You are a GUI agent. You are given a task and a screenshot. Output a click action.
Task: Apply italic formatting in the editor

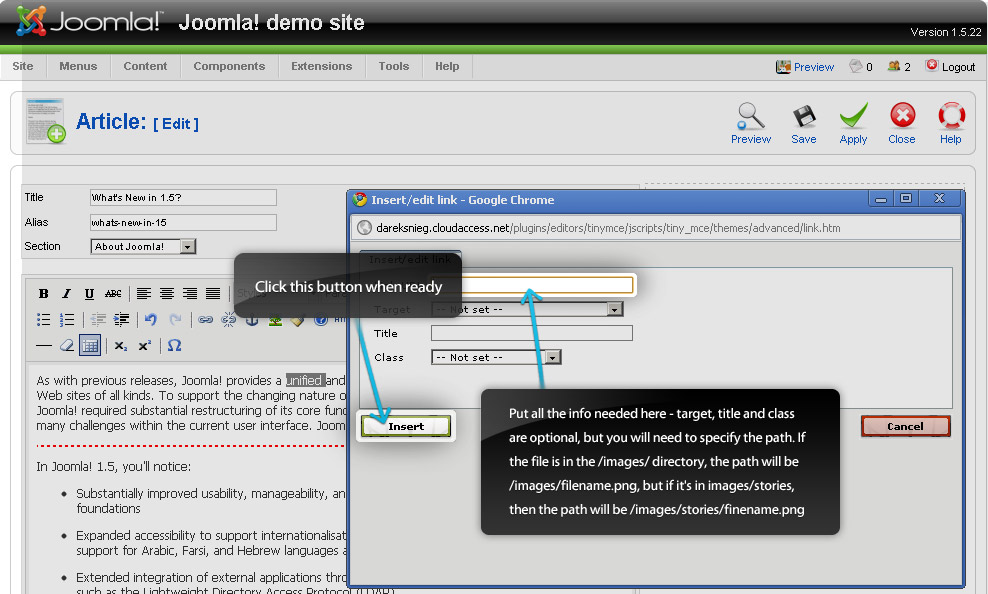(66, 294)
